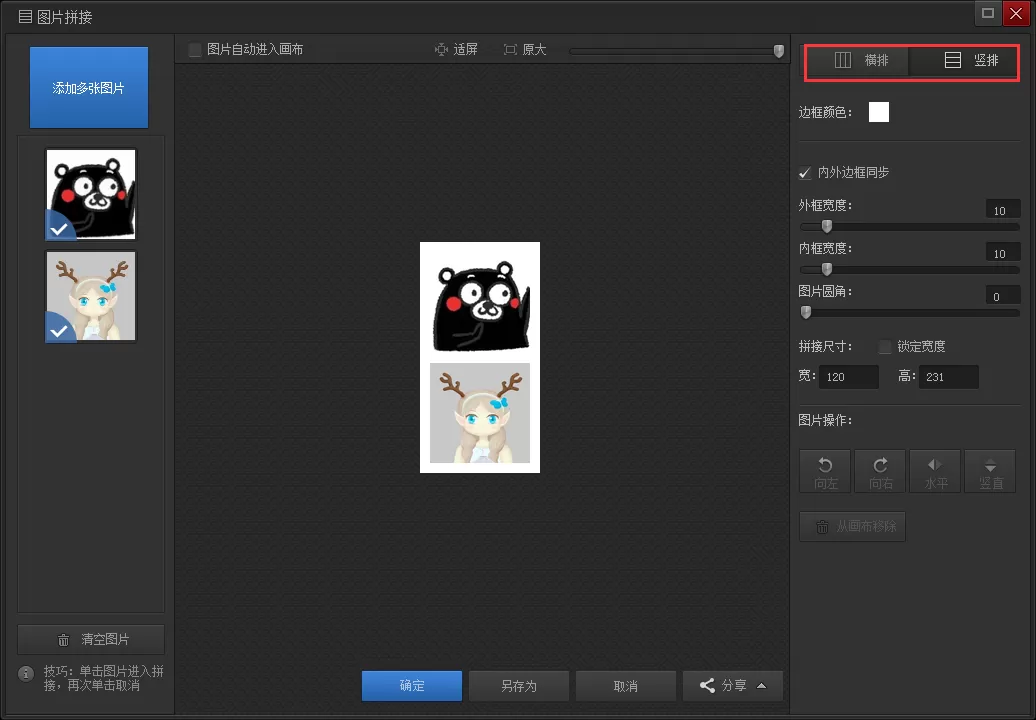1036x720 pixels.
Task: Click the 内框宽度 value field
Action: tap(1003, 253)
